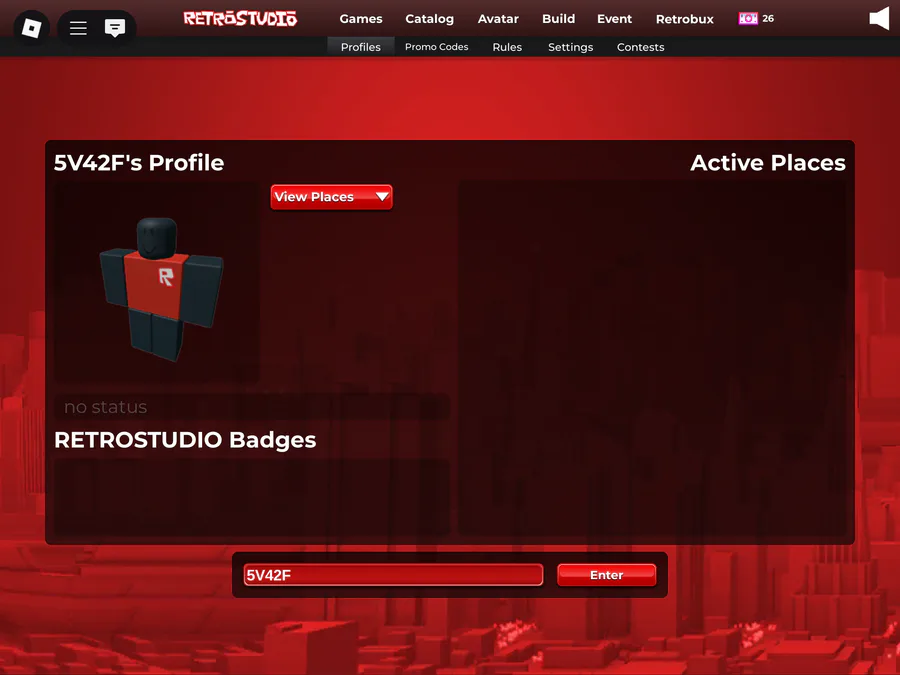Click the username search field containing 5V42F
900x675 pixels.
pyautogui.click(x=393, y=575)
